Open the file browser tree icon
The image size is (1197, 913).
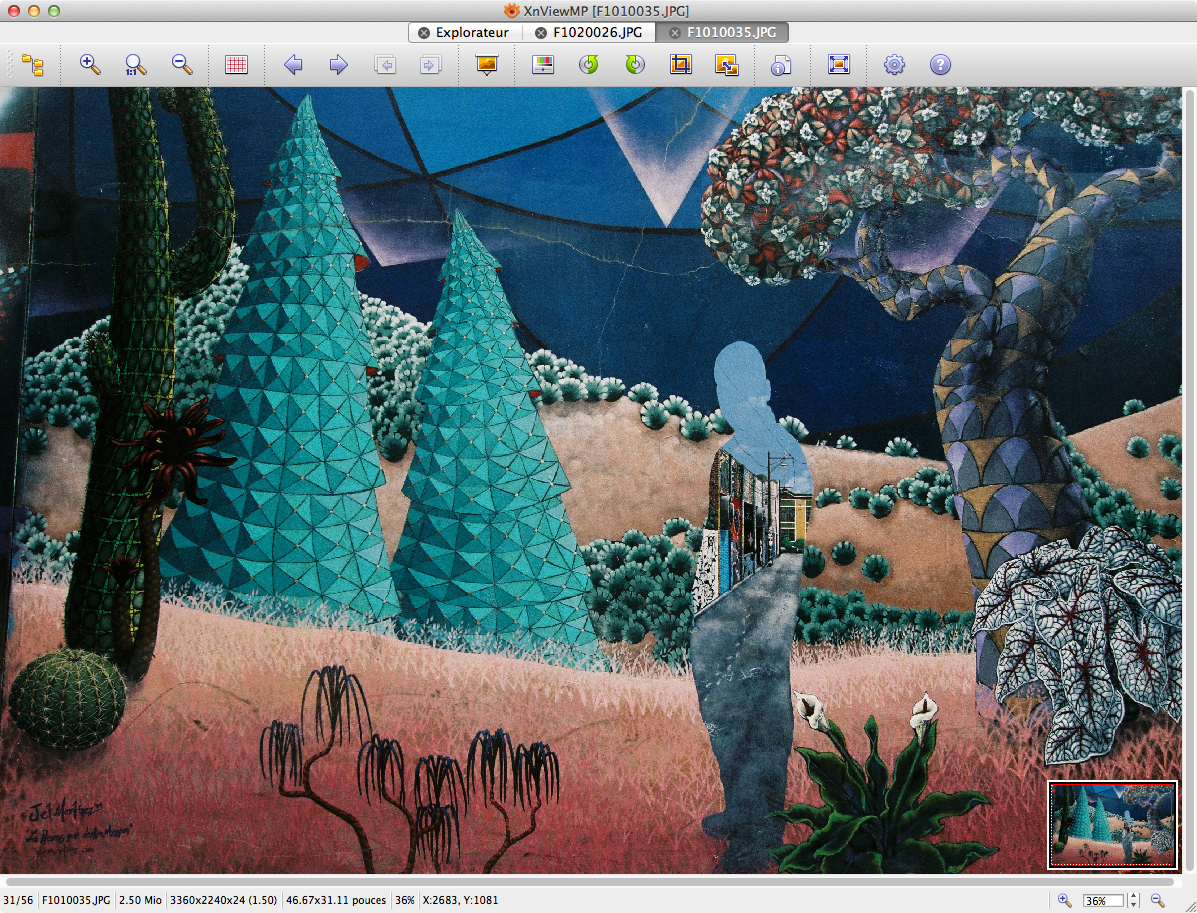point(32,65)
